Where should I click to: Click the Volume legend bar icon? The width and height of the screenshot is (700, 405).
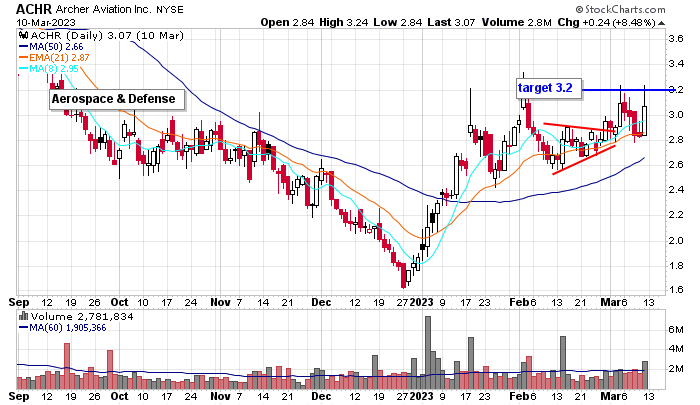pos(23,314)
